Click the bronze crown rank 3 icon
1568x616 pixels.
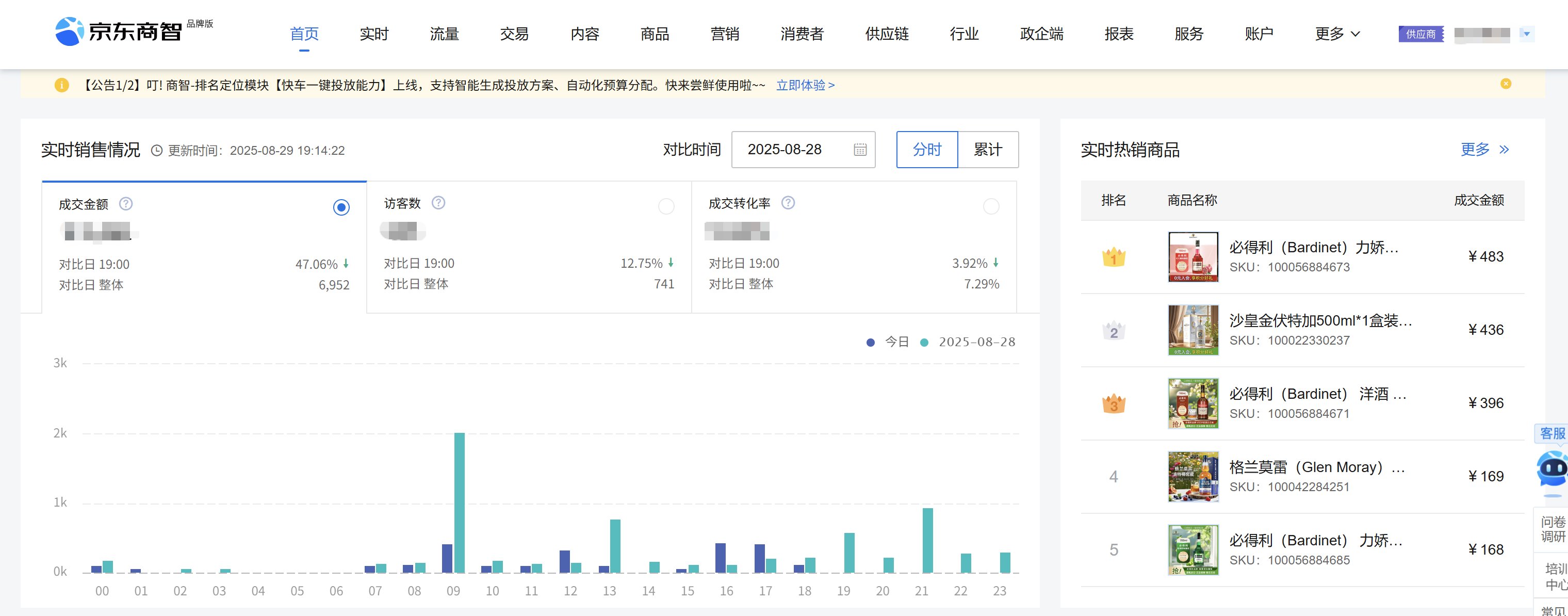pyautogui.click(x=1113, y=403)
